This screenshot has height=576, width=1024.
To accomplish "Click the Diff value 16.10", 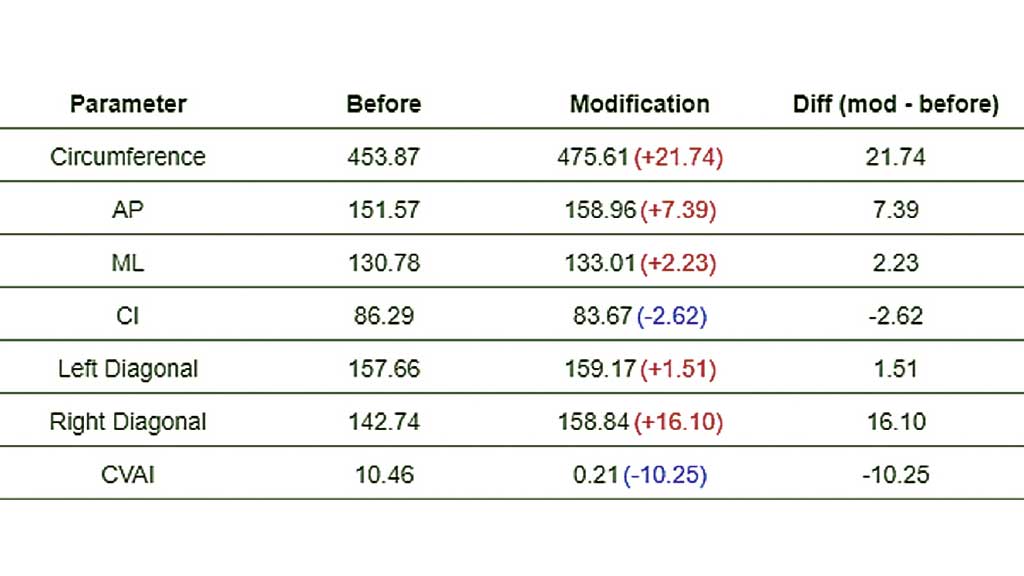I will point(895,422).
